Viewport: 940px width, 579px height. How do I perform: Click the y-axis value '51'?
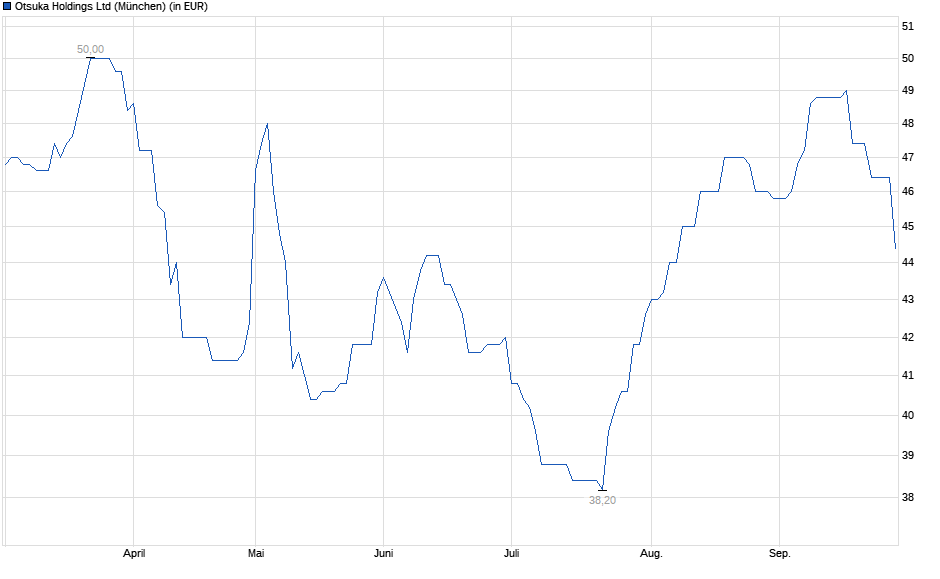[x=908, y=26]
